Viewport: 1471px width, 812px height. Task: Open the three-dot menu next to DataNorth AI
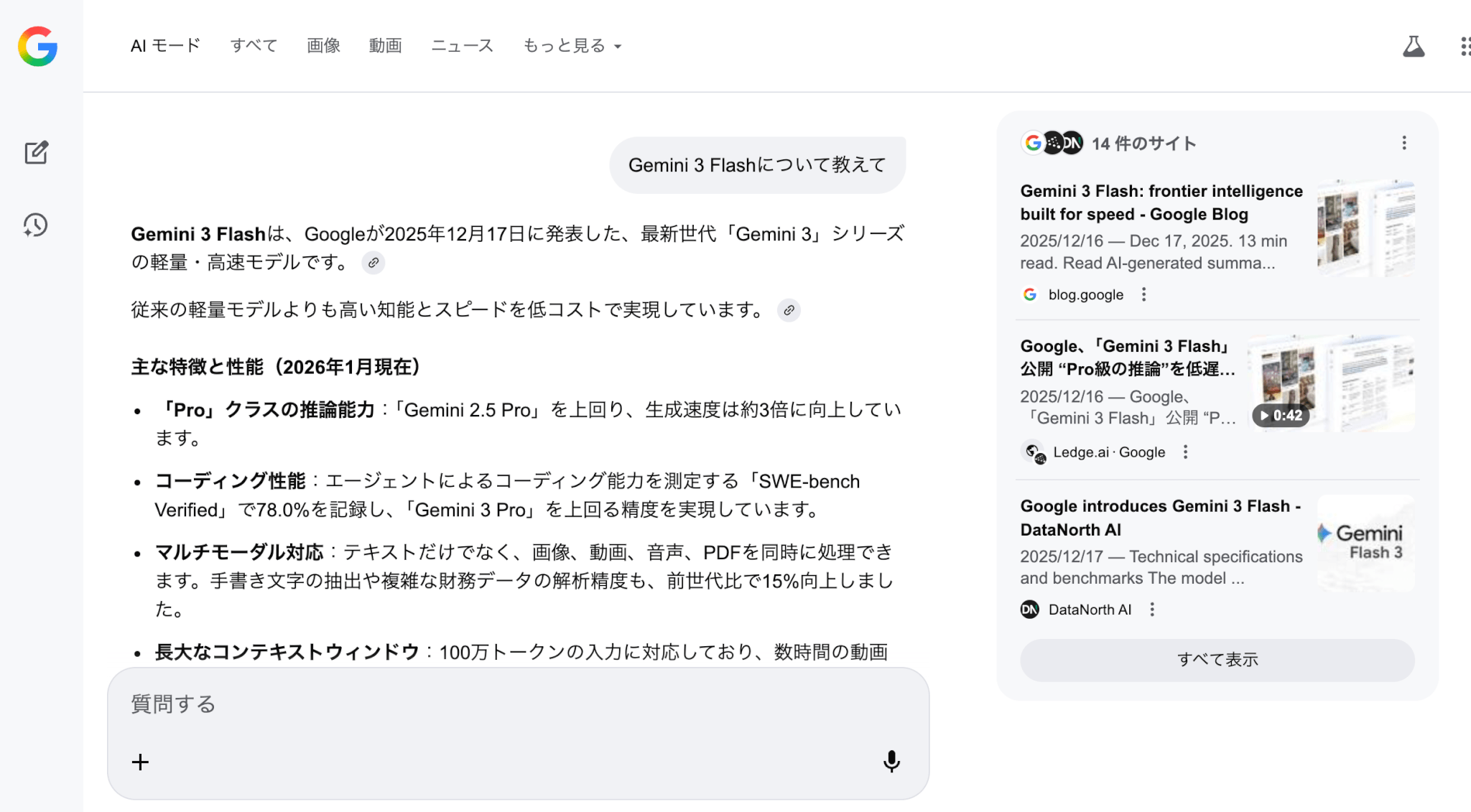point(1152,610)
